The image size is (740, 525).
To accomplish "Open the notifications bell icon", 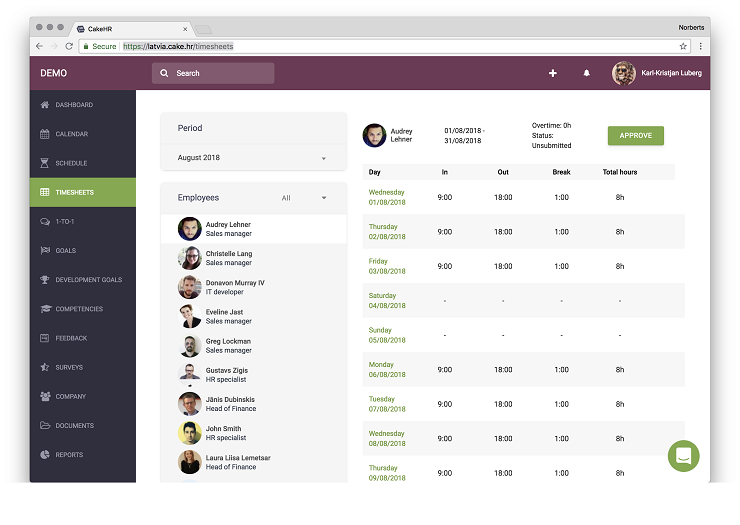I will [587, 73].
